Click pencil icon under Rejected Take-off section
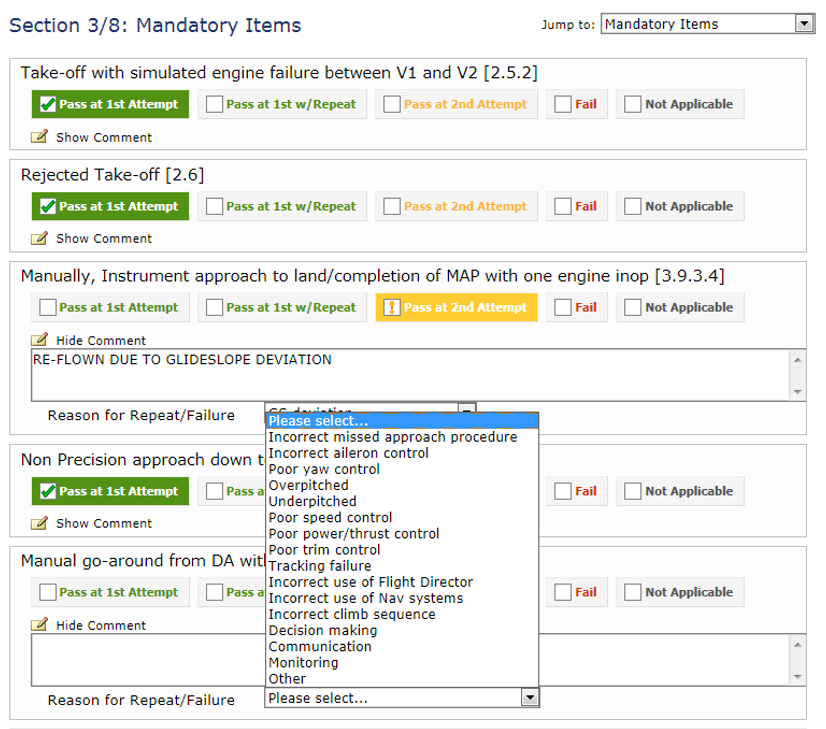 (x=39, y=238)
